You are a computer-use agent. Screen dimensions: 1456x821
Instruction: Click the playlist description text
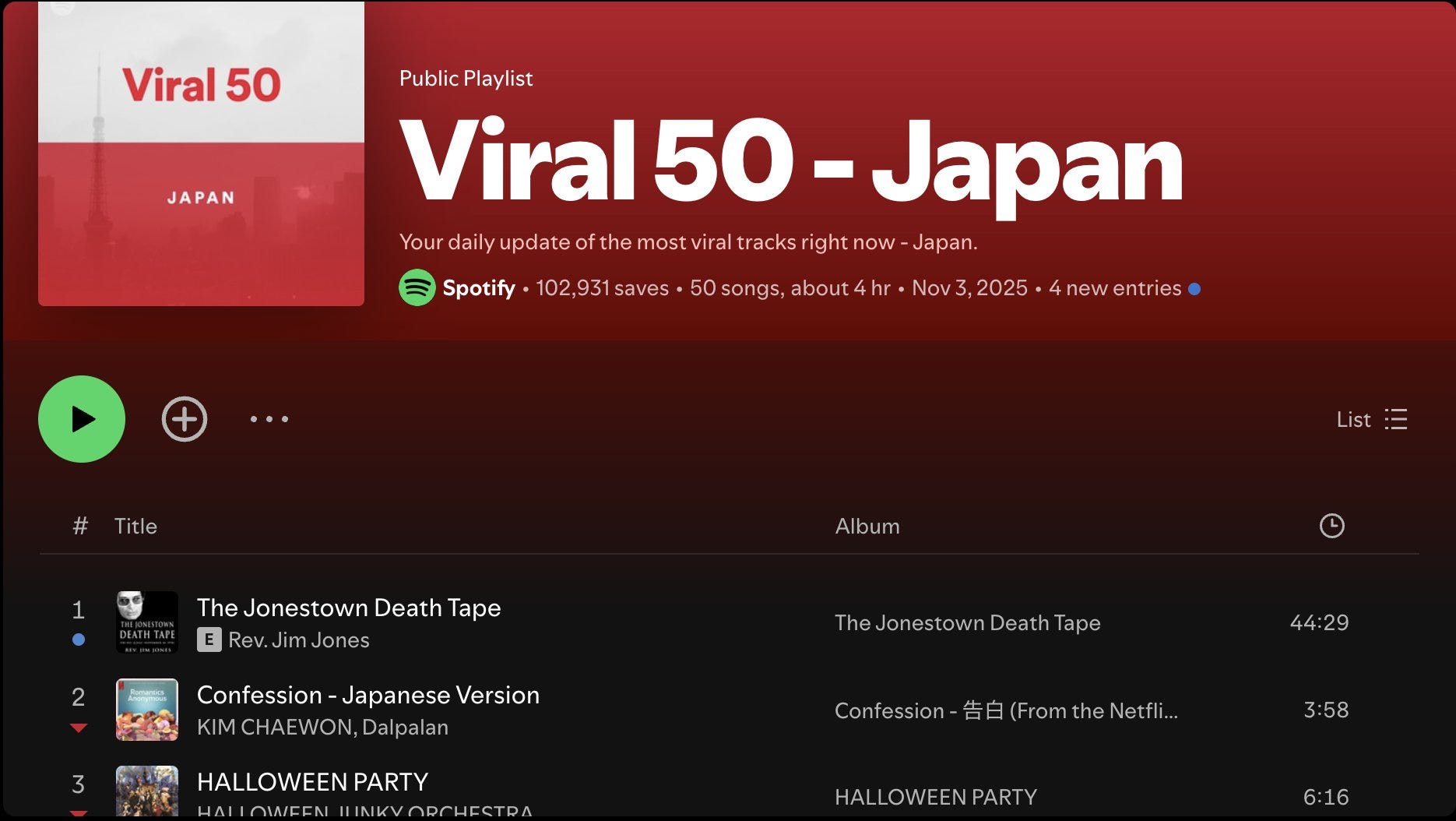click(688, 242)
